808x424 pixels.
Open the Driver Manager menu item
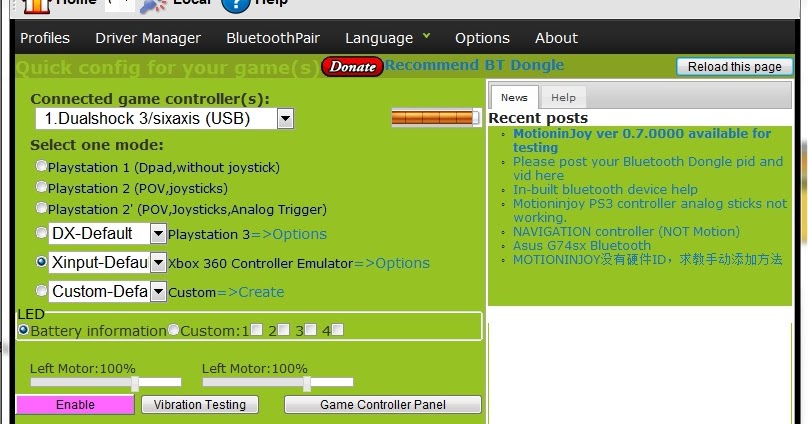pos(148,38)
